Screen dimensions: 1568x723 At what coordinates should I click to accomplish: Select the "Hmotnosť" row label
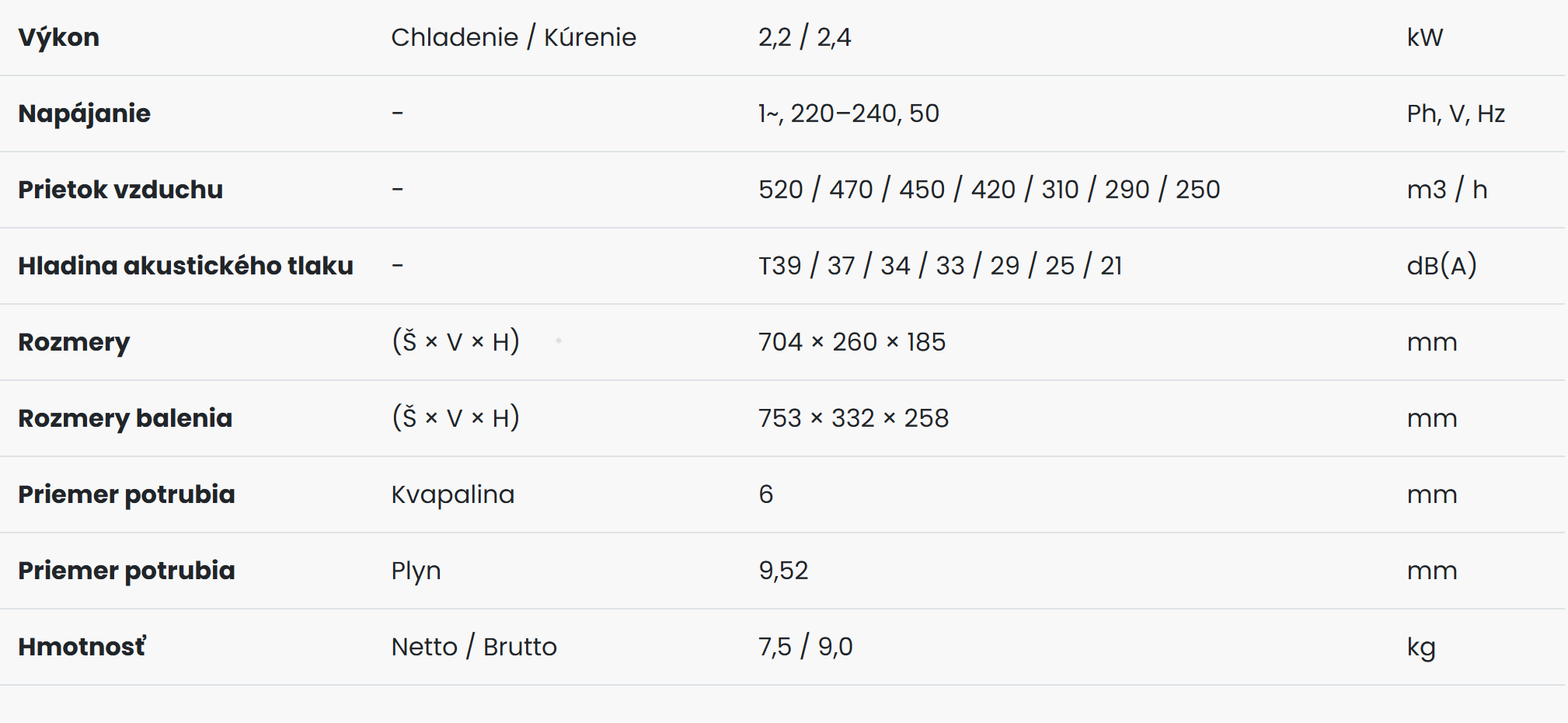coord(82,647)
